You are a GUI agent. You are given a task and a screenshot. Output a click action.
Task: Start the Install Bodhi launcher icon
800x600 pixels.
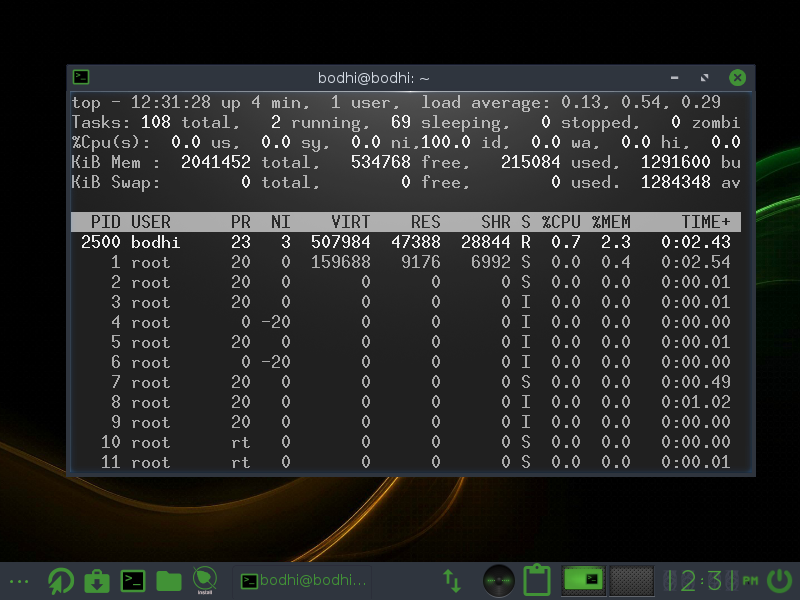coord(205,581)
